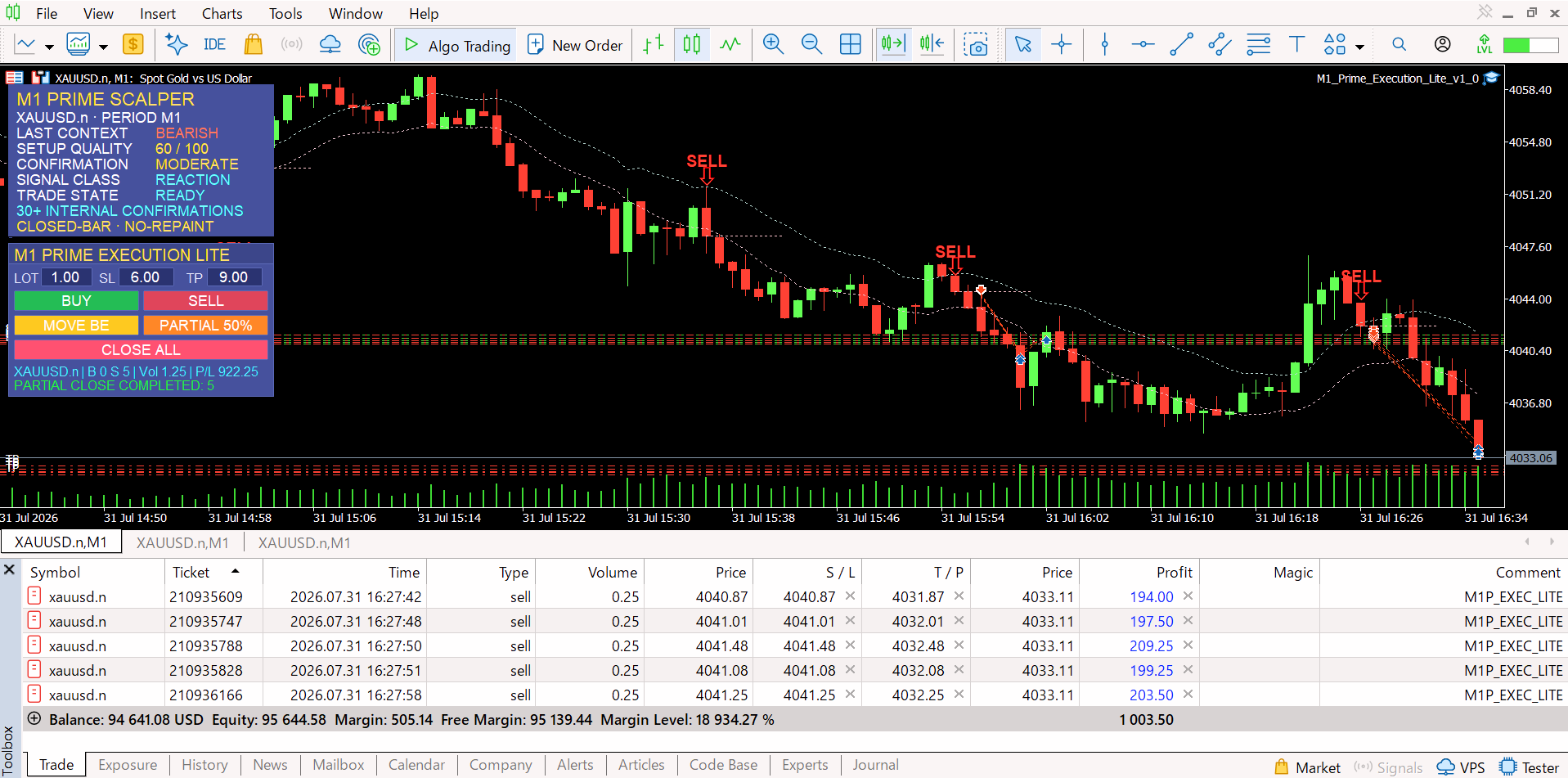Switch to the Journal tab
This screenshot has width=1568, height=778.
click(x=875, y=765)
